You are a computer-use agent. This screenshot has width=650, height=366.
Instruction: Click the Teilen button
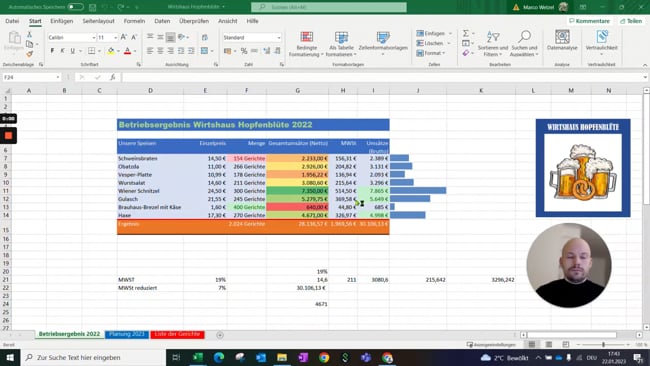point(631,21)
